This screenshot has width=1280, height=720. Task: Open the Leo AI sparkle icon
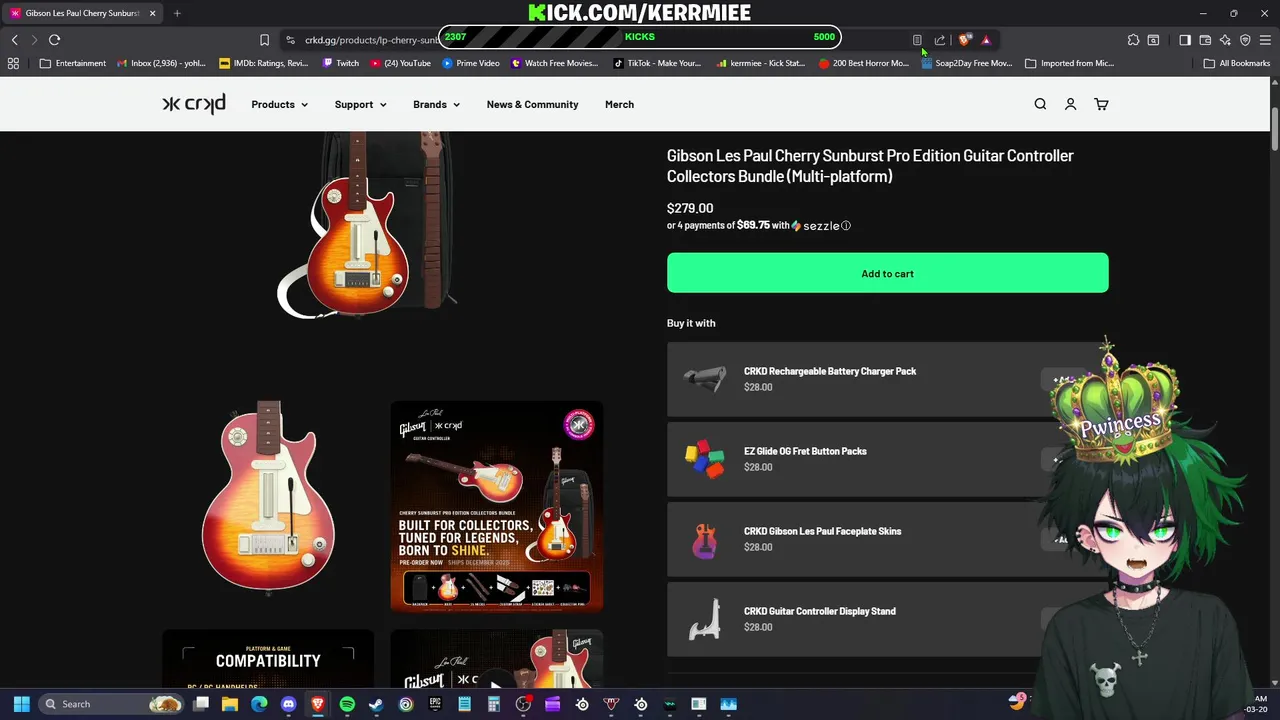(x=1225, y=40)
